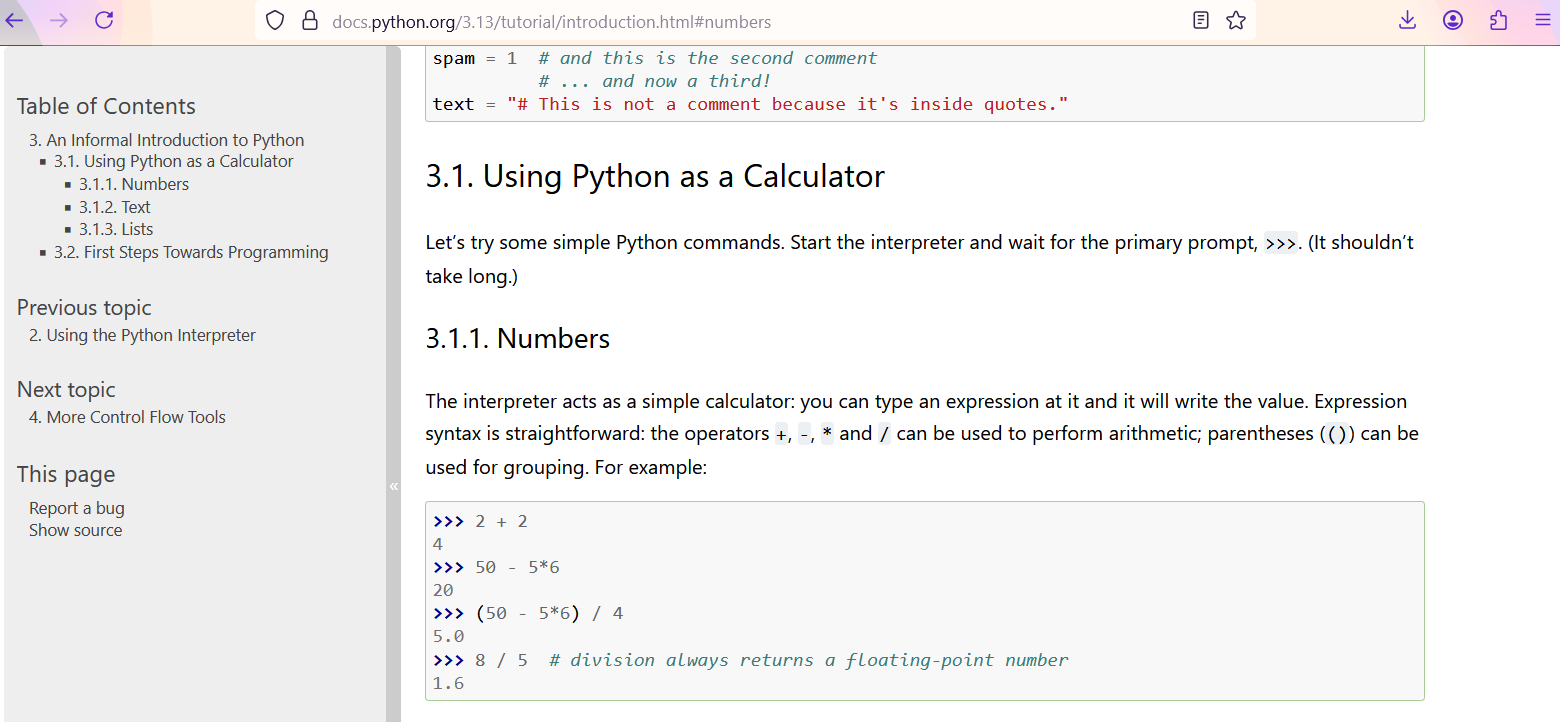Open '3. An Informal Introduction to Python' link
This screenshot has width=1560, height=722.
coord(166,140)
